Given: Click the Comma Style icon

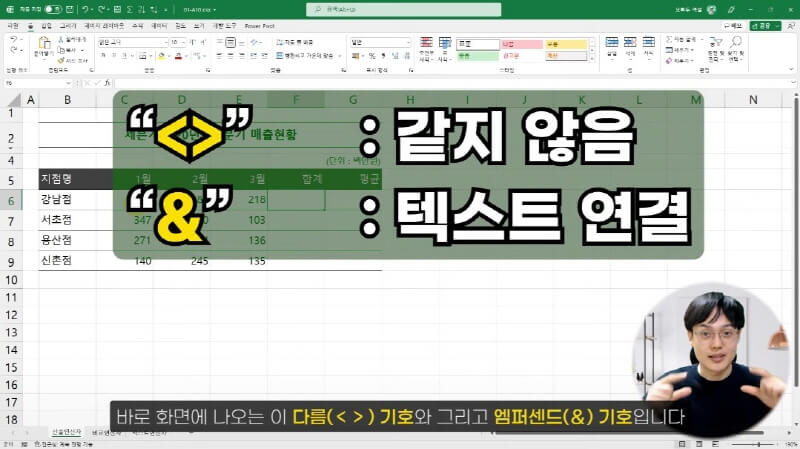Looking at the screenshot, I should coord(383,56).
